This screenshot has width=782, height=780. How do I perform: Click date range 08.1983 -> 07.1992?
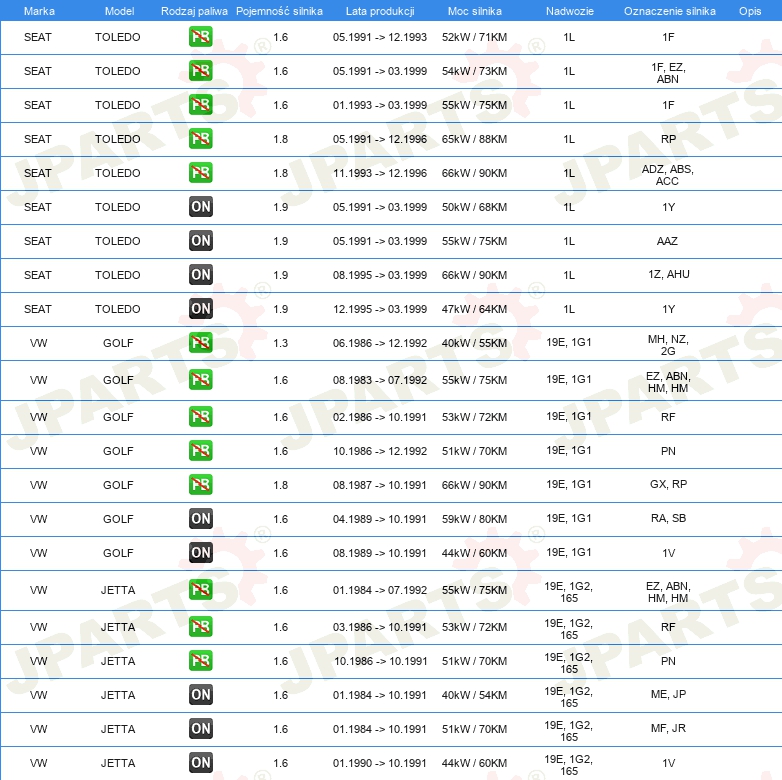tap(380, 380)
